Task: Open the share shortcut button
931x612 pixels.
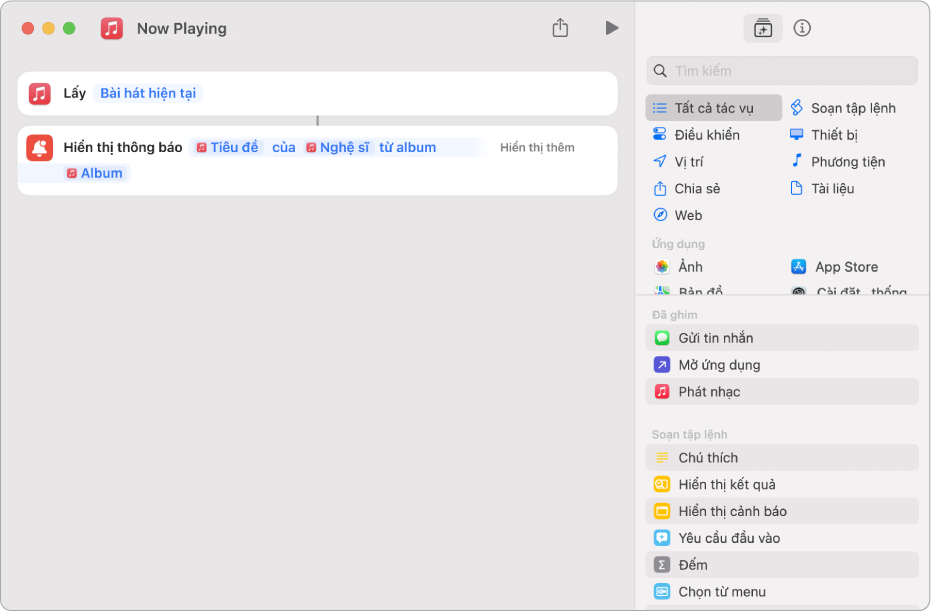Action: (x=560, y=28)
